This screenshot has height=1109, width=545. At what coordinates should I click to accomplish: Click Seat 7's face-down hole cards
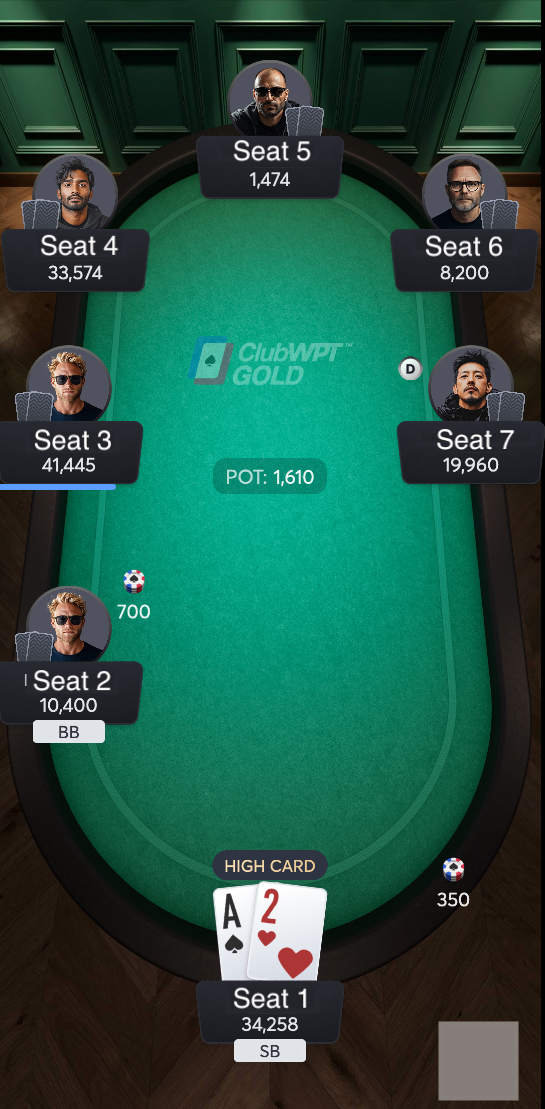tap(505, 406)
